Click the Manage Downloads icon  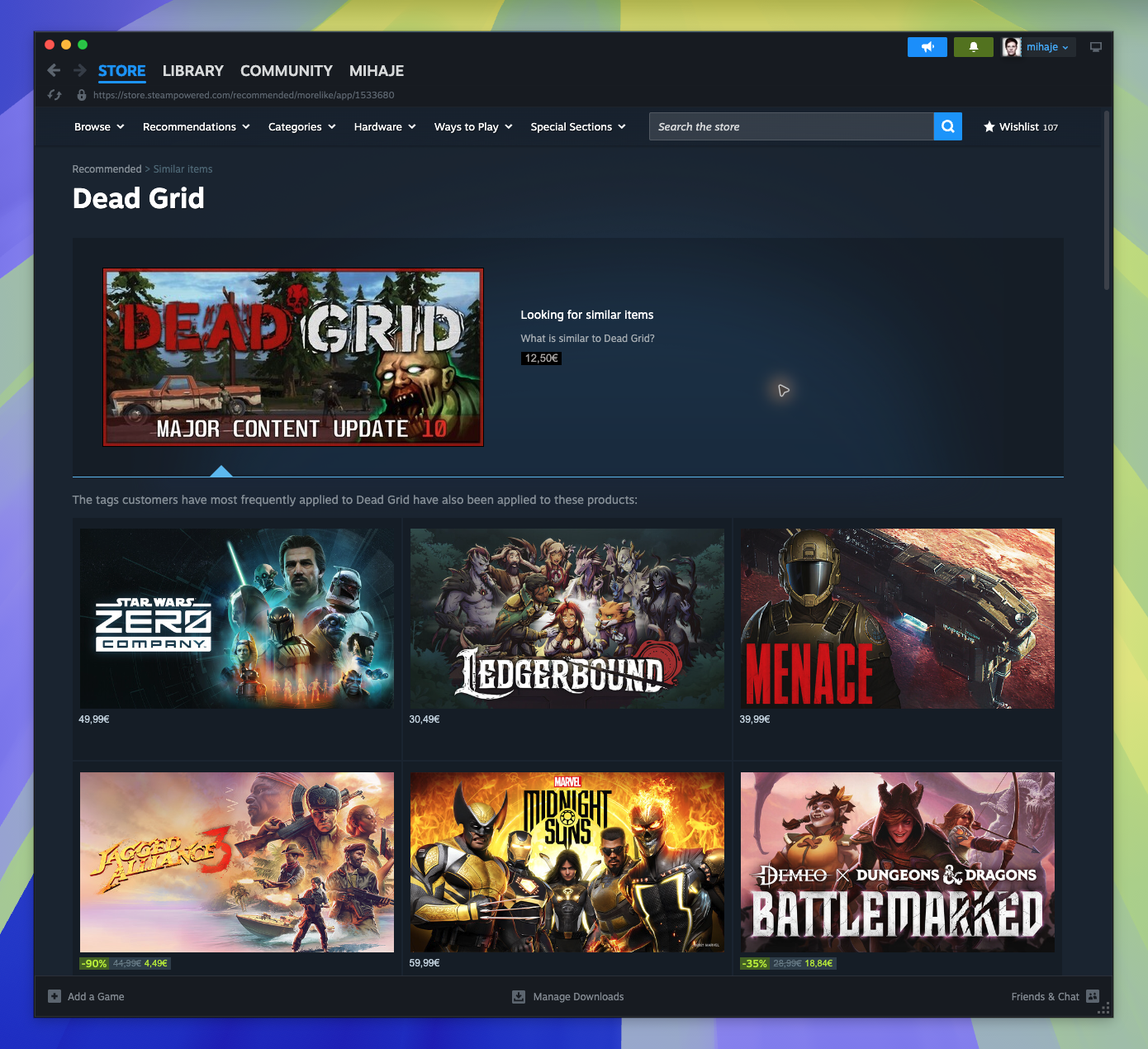point(519,996)
